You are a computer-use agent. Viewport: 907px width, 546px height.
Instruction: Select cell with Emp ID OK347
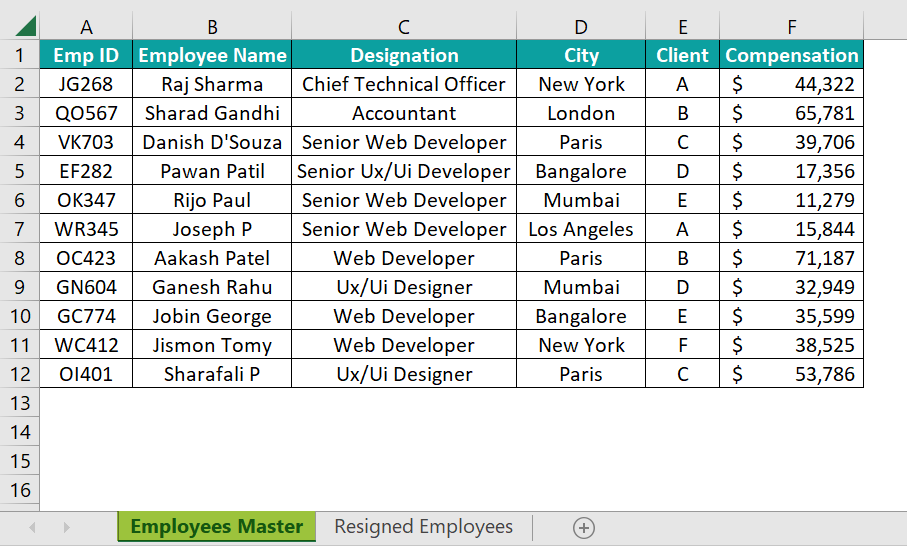(x=86, y=200)
